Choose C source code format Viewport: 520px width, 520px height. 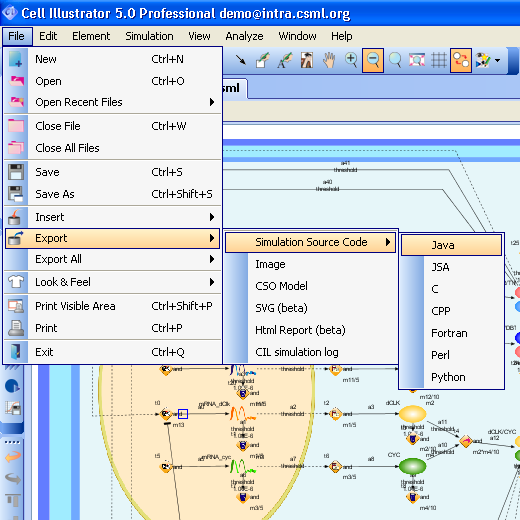(x=451, y=289)
